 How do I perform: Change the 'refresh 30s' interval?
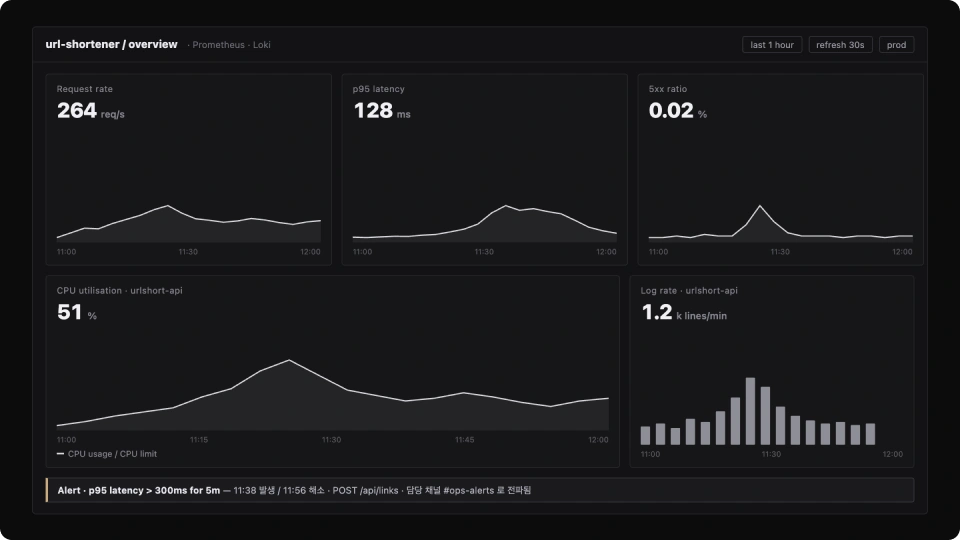tap(840, 45)
